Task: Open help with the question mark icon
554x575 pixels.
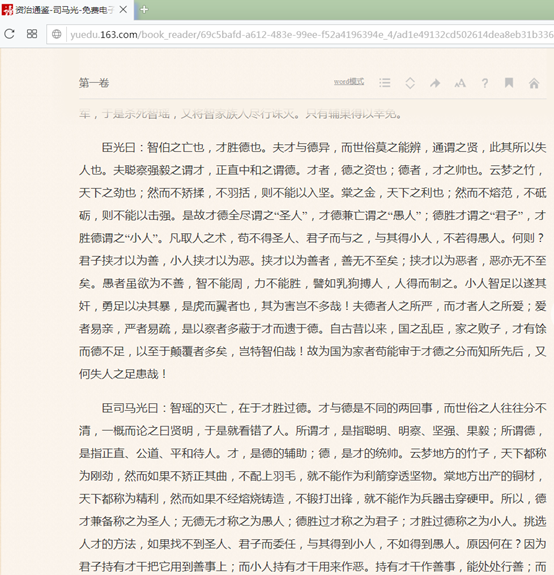Action: click(485, 83)
